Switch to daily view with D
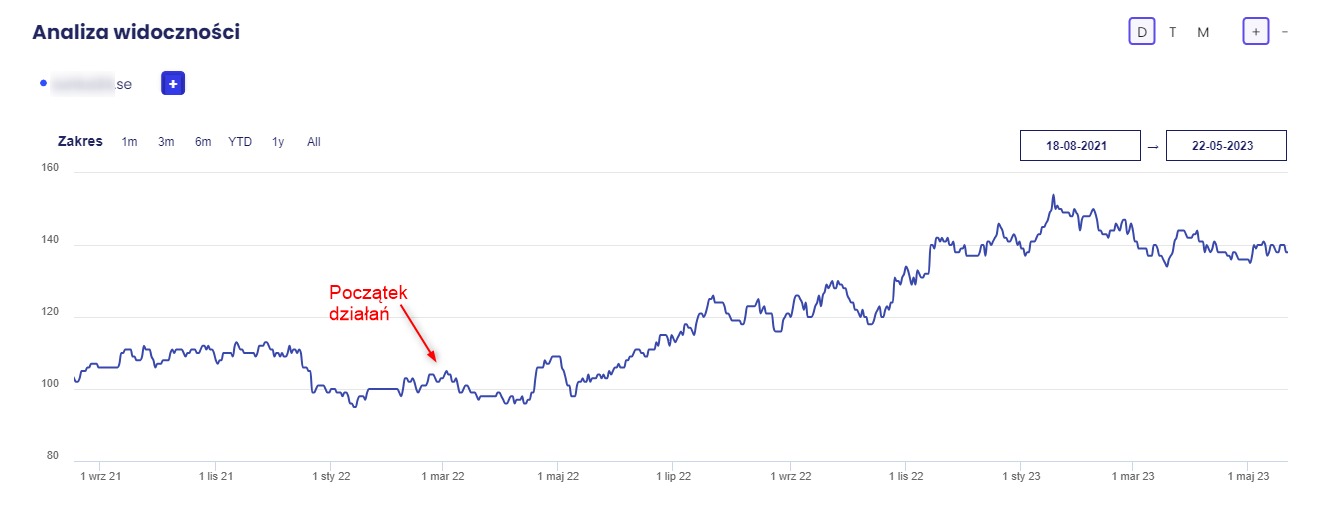Screen dimensions: 1329x520 pos(1141,32)
